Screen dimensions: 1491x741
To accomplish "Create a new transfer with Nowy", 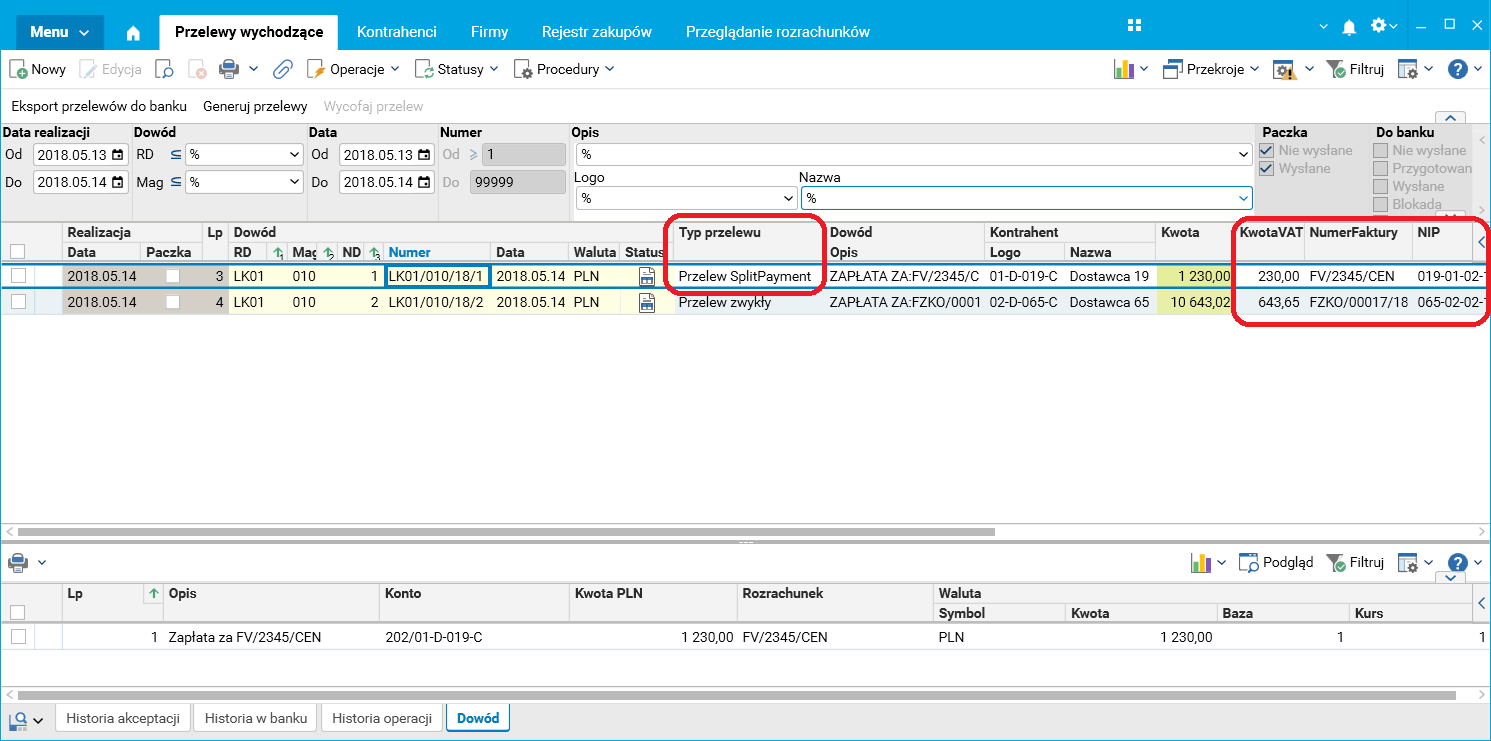I will coord(38,69).
